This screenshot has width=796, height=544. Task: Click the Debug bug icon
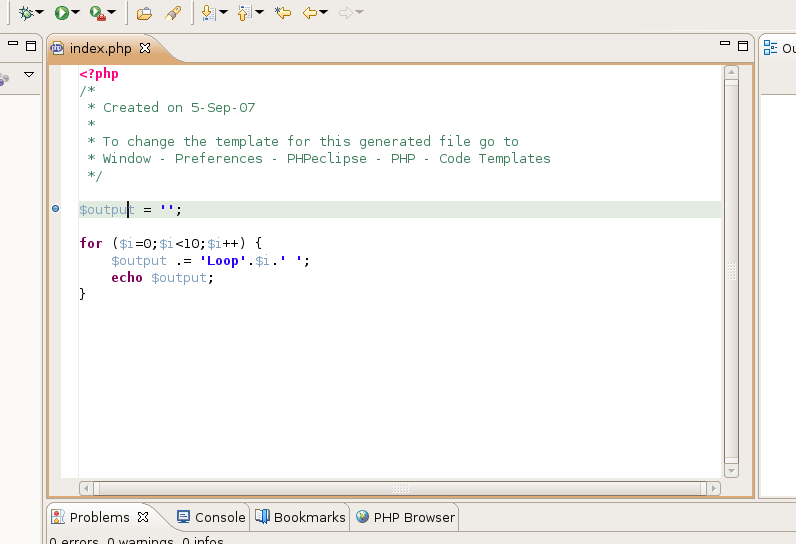click(25, 13)
